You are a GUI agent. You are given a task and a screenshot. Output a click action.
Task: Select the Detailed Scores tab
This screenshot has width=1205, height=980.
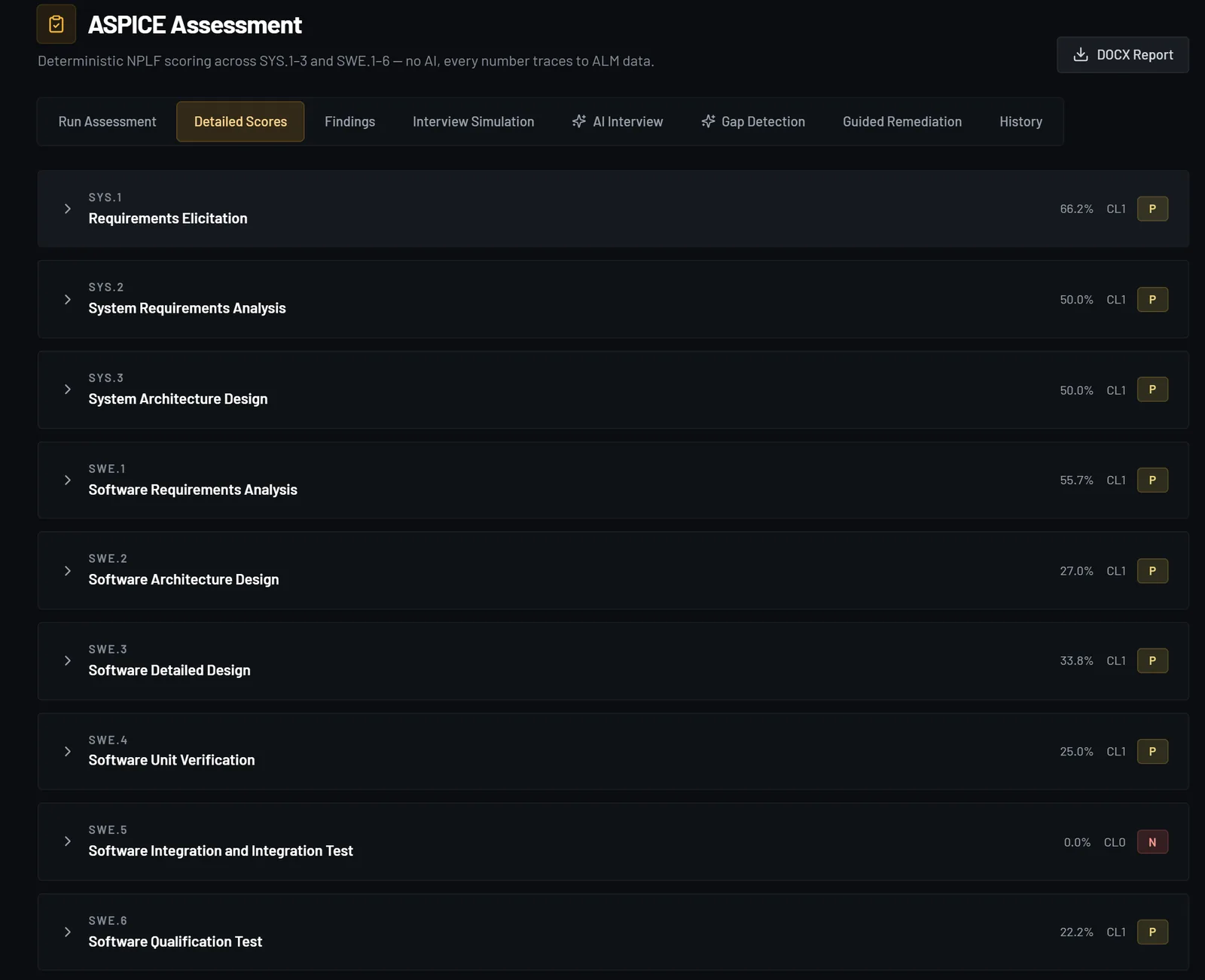pyautogui.click(x=240, y=121)
